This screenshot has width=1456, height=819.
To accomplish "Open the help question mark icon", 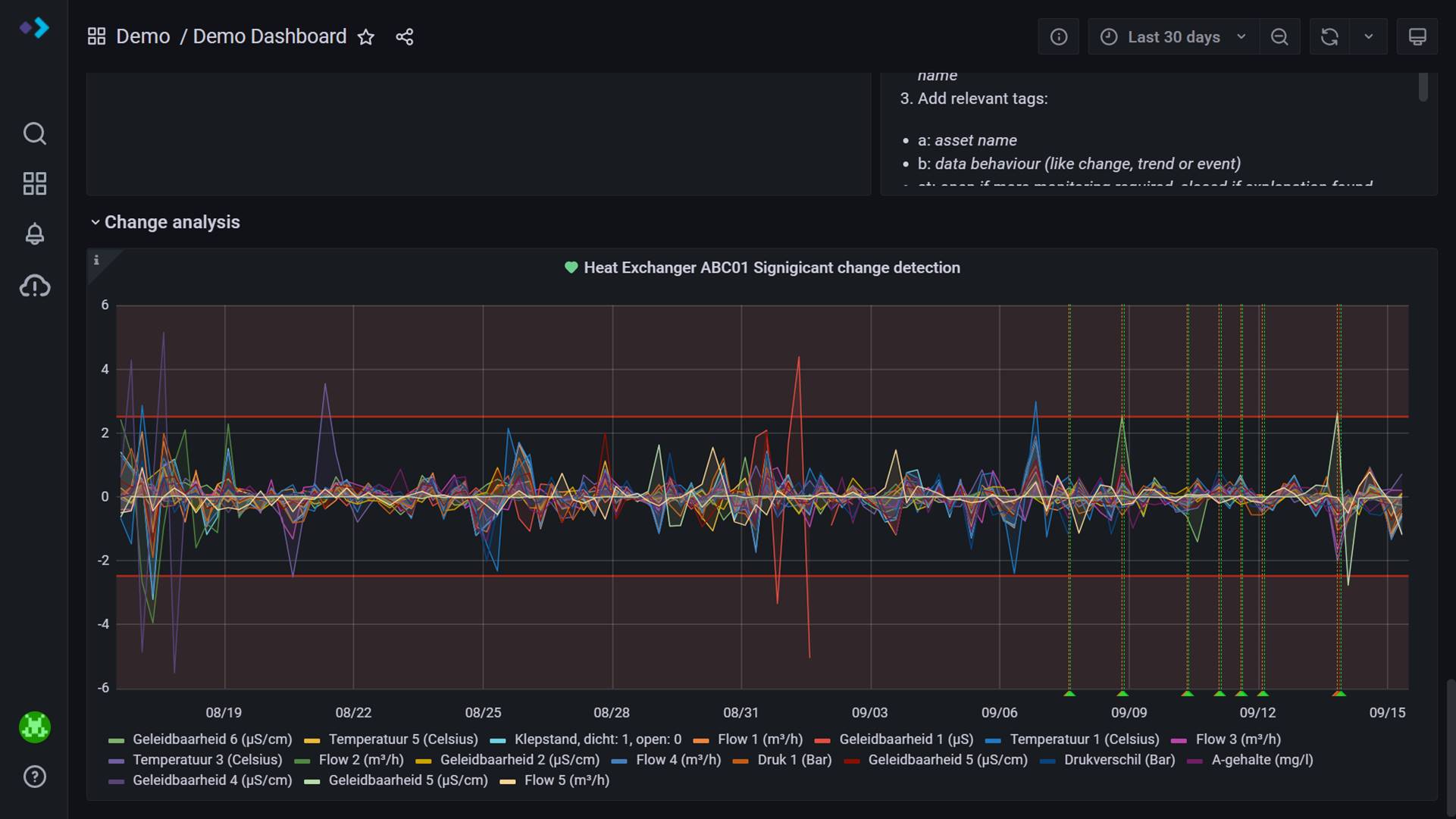I will [x=34, y=777].
